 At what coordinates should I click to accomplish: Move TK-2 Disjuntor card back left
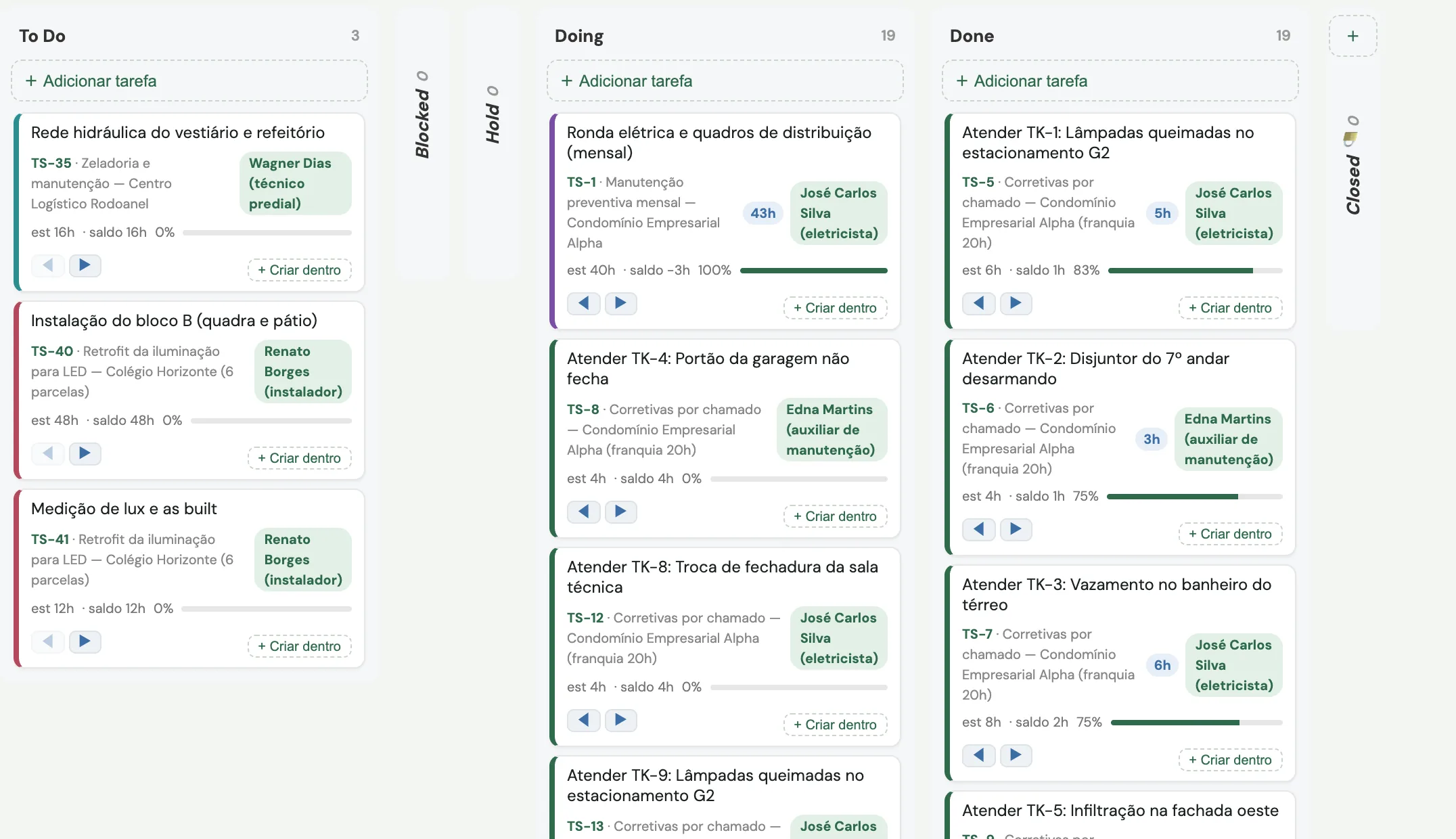[979, 529]
